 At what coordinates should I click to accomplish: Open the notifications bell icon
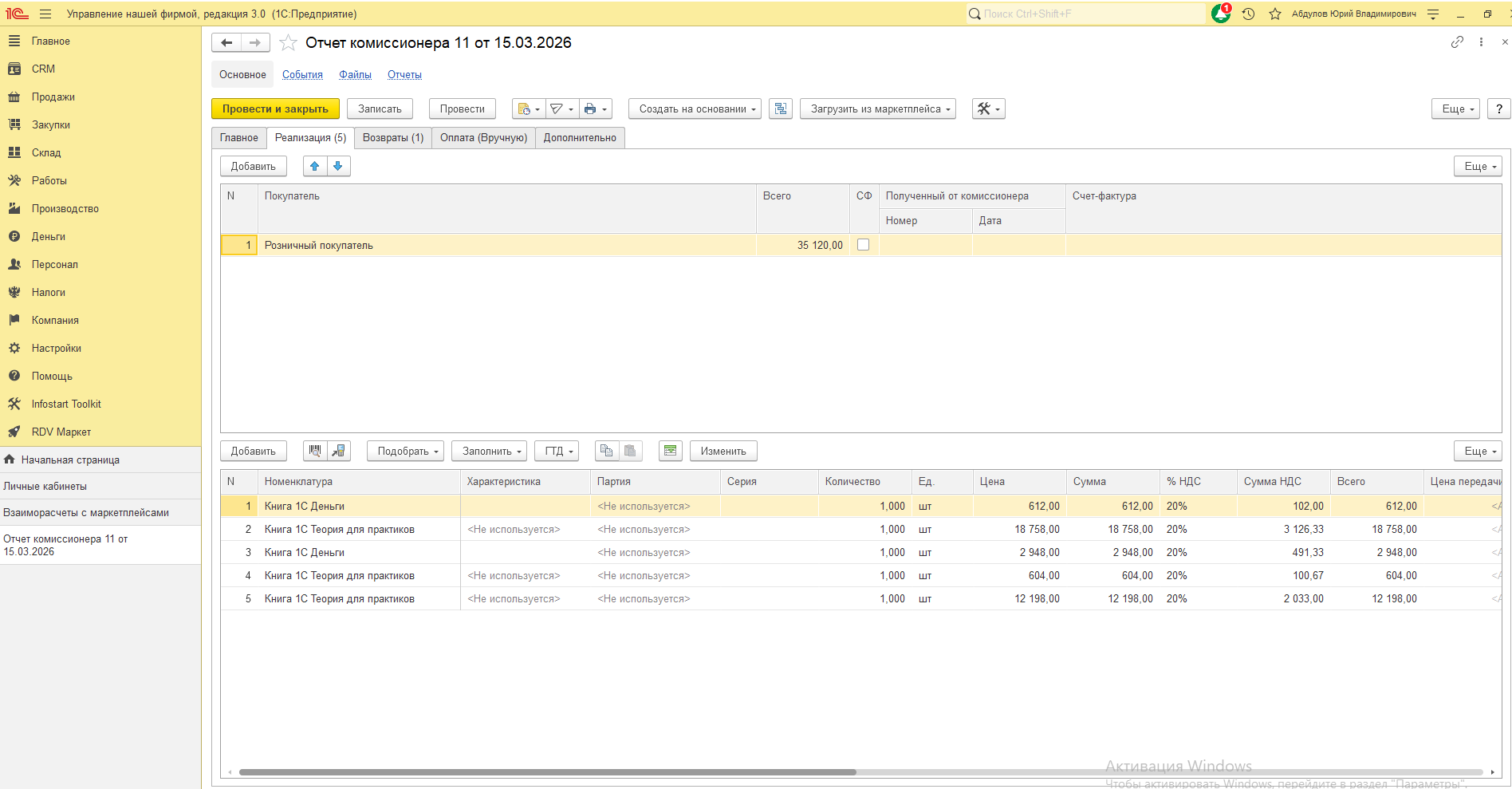[1220, 14]
